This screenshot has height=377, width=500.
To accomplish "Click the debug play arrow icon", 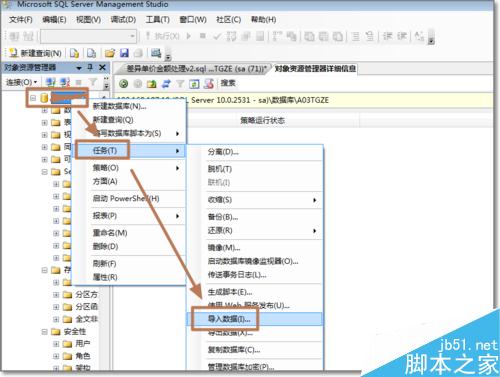I will pos(189,36).
